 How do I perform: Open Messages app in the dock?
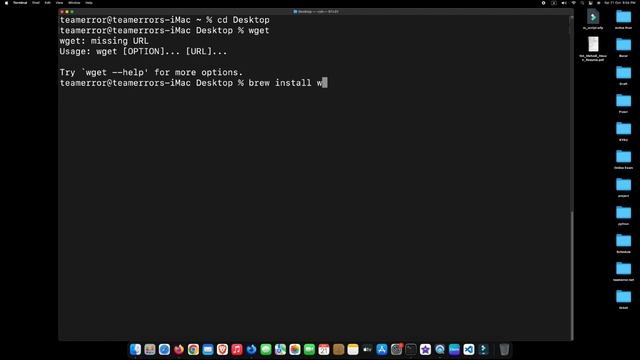coord(266,349)
